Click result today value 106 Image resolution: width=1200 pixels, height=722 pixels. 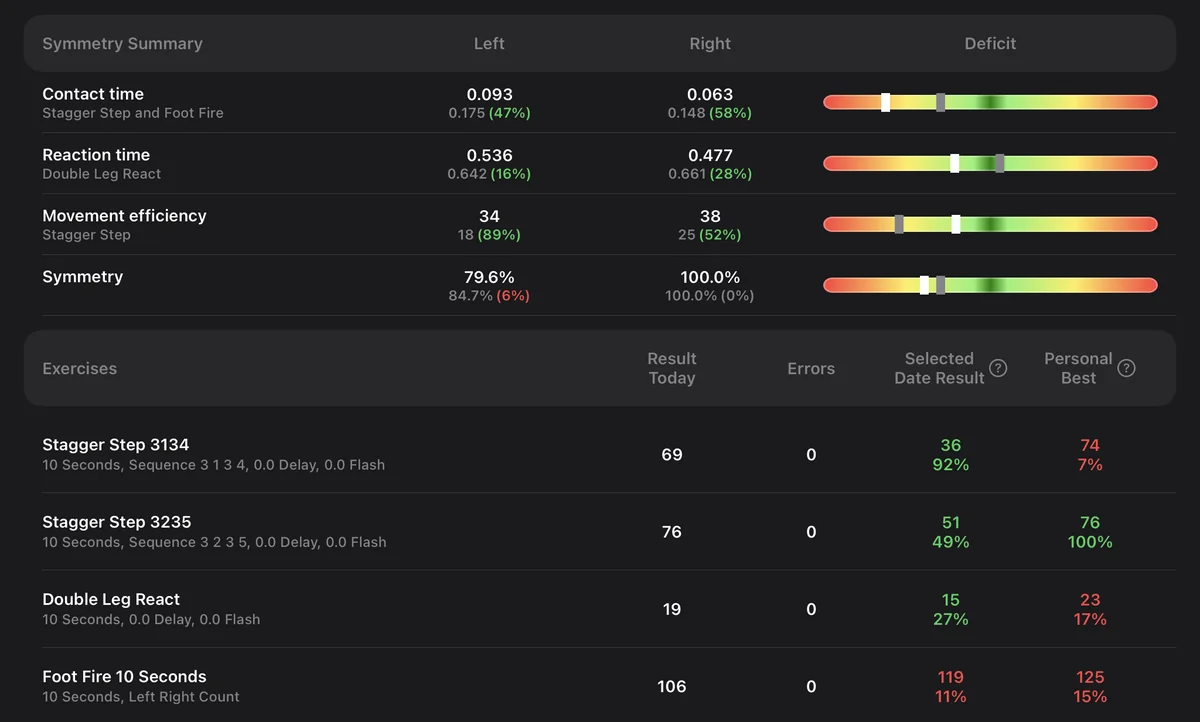tap(672, 686)
